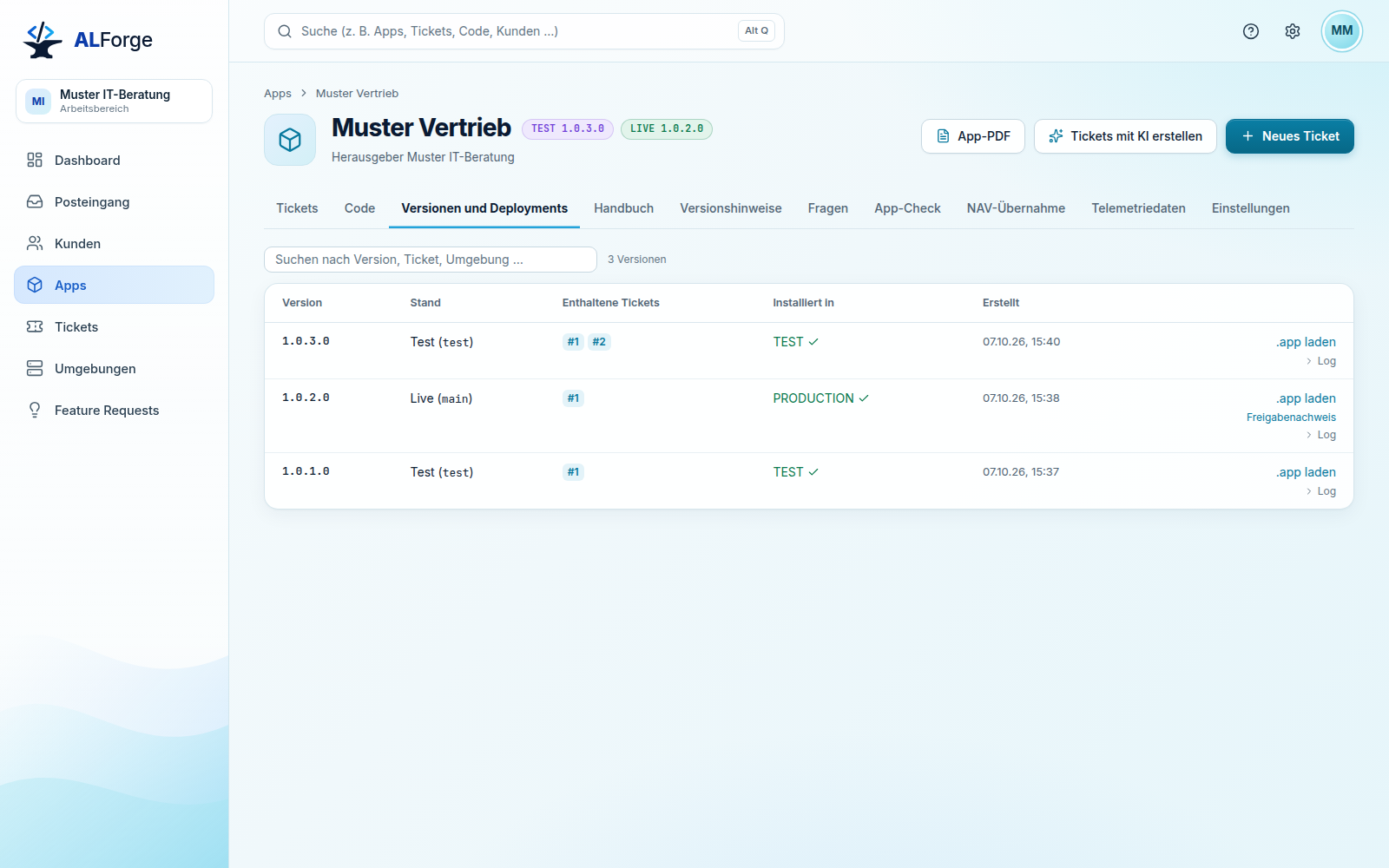Click the MI workspace badge icon
The height and width of the screenshot is (868, 1389).
pyautogui.click(x=38, y=102)
